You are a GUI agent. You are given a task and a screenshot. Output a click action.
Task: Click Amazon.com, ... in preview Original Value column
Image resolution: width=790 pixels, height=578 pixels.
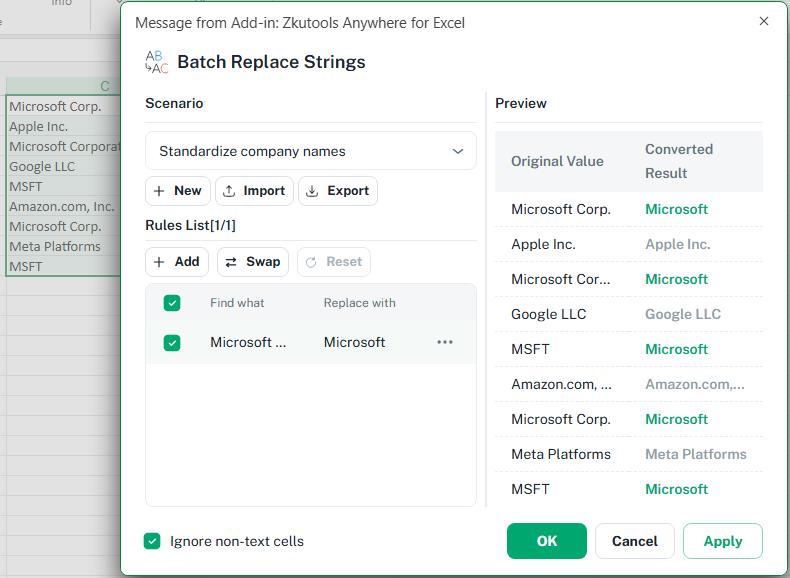(x=561, y=384)
